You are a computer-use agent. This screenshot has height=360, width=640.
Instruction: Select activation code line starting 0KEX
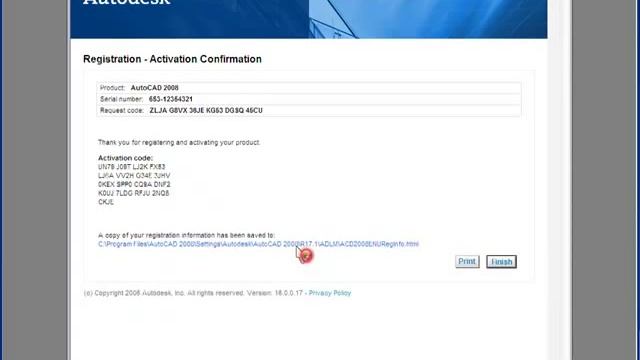tap(134, 184)
